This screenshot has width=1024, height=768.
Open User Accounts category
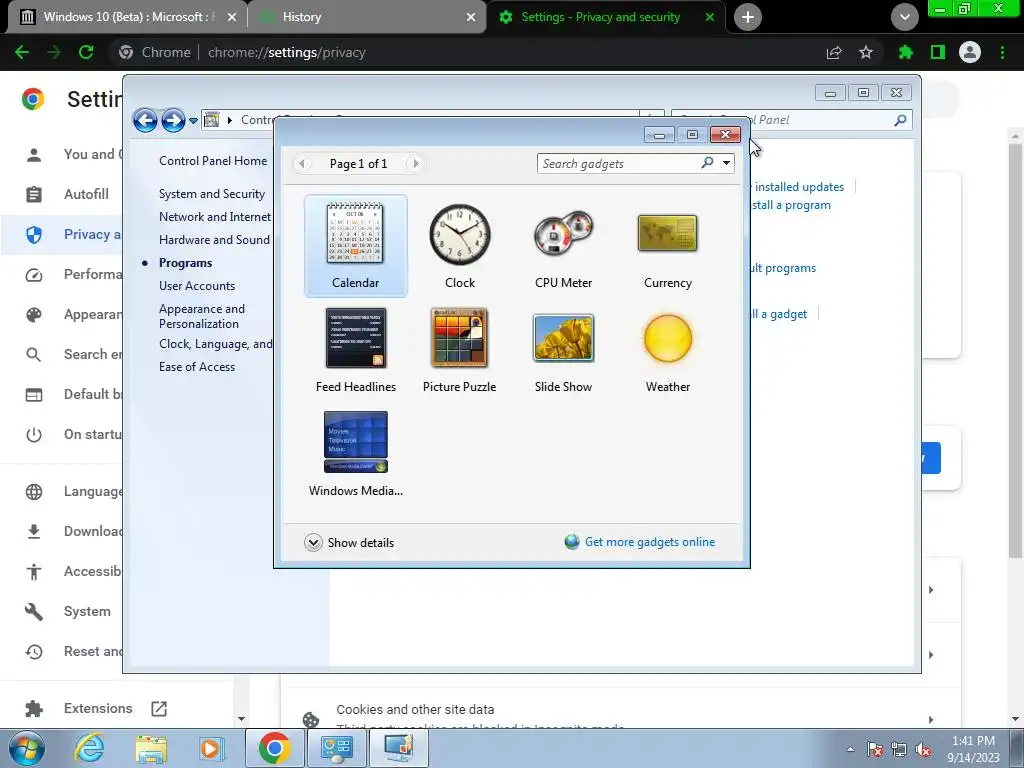coord(197,286)
